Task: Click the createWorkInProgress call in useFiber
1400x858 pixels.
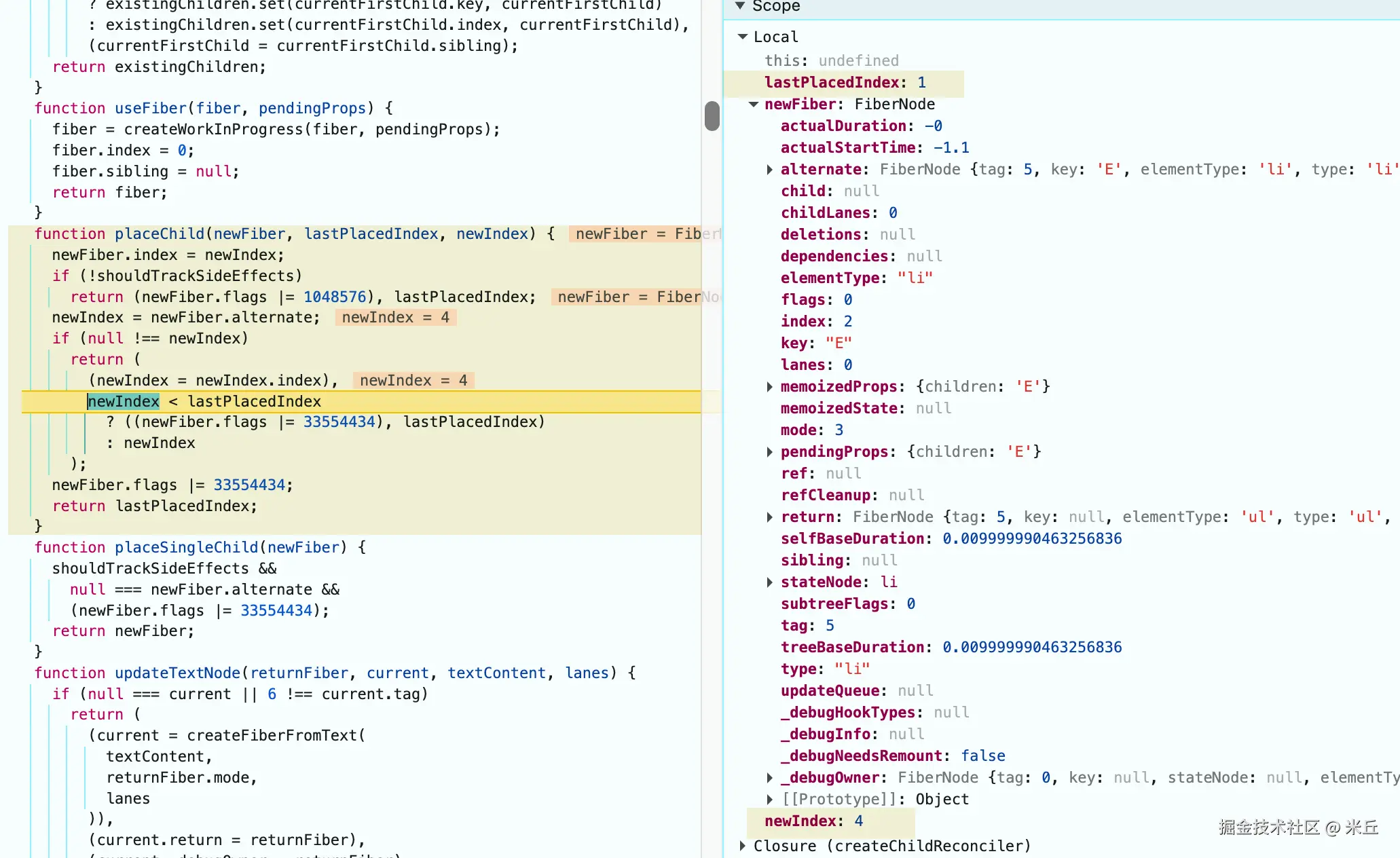Action: [213, 130]
